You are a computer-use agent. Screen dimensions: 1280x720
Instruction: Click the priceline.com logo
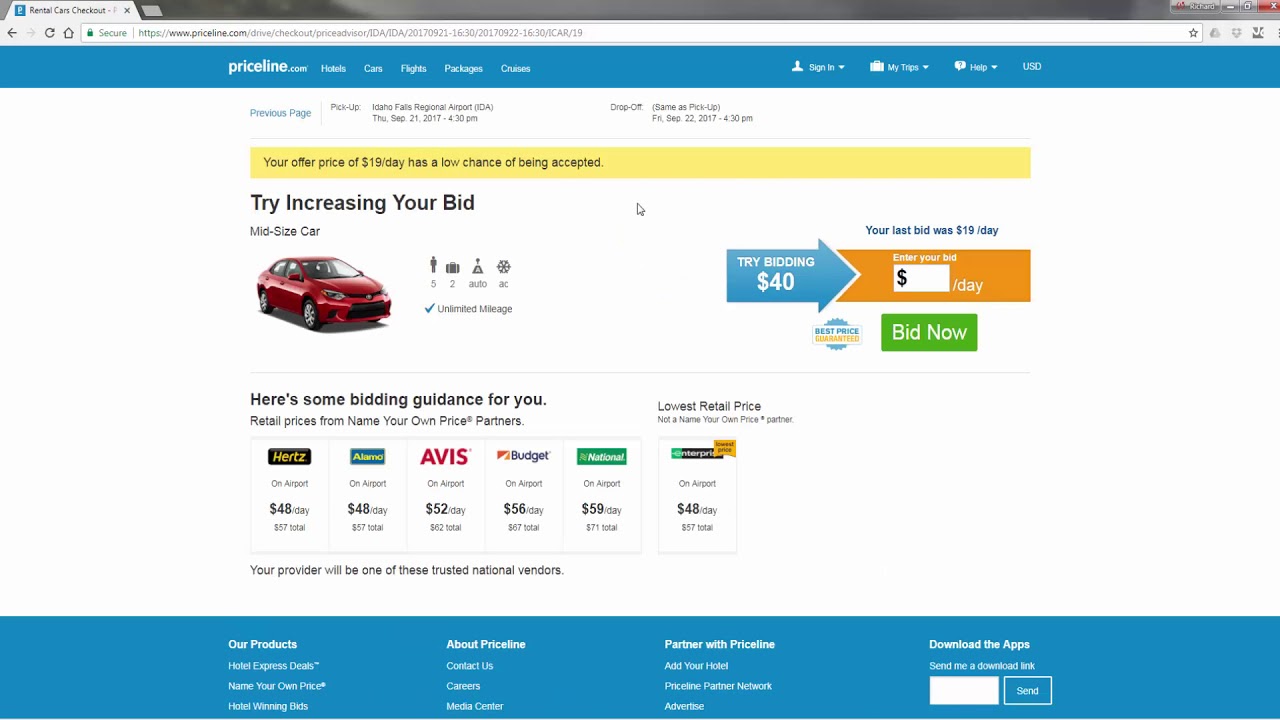(x=267, y=67)
